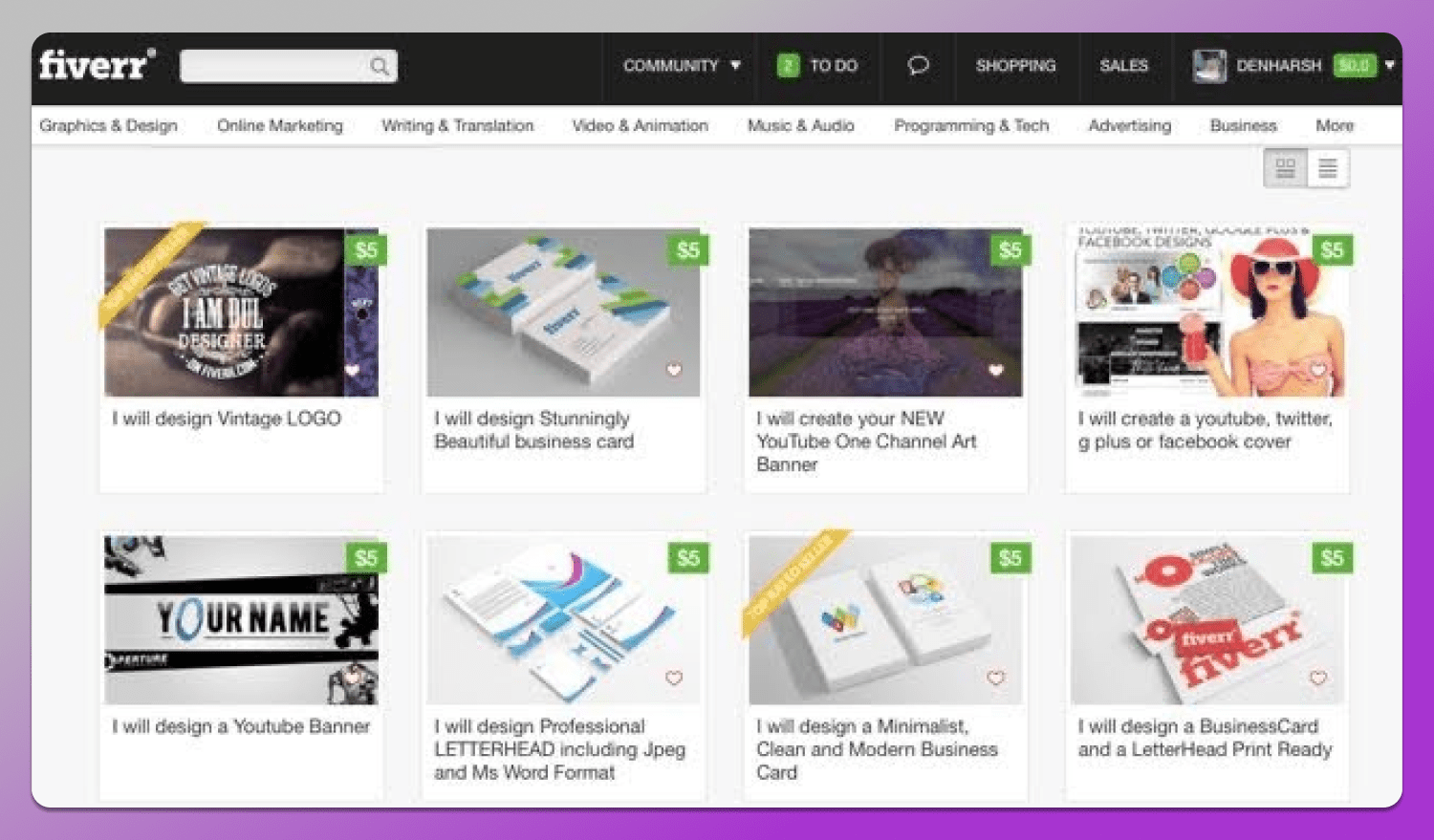Click the green To Do notification badge
1434x840 pixels.
788,66
